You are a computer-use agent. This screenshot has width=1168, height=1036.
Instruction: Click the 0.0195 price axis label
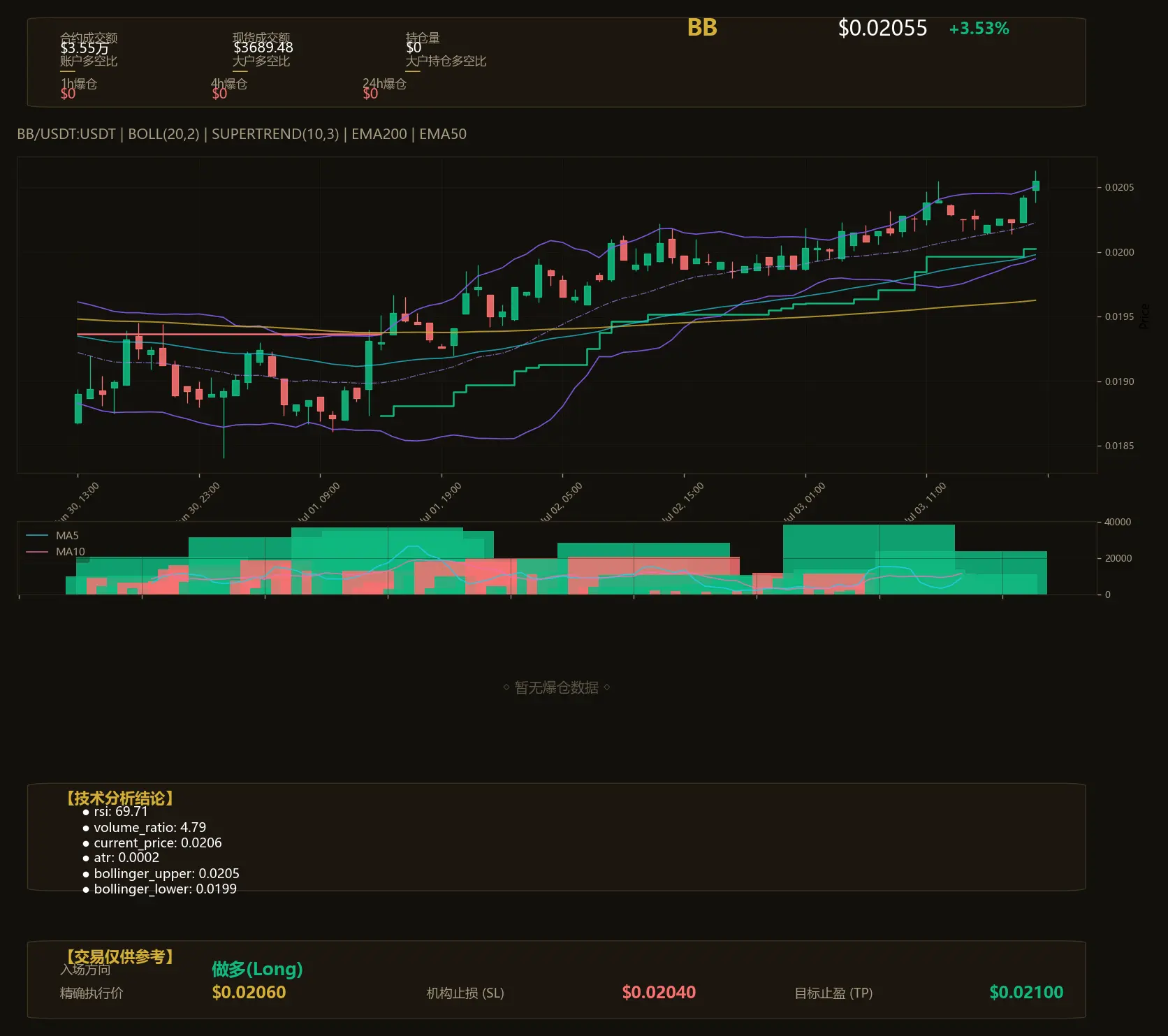pyautogui.click(x=1119, y=316)
